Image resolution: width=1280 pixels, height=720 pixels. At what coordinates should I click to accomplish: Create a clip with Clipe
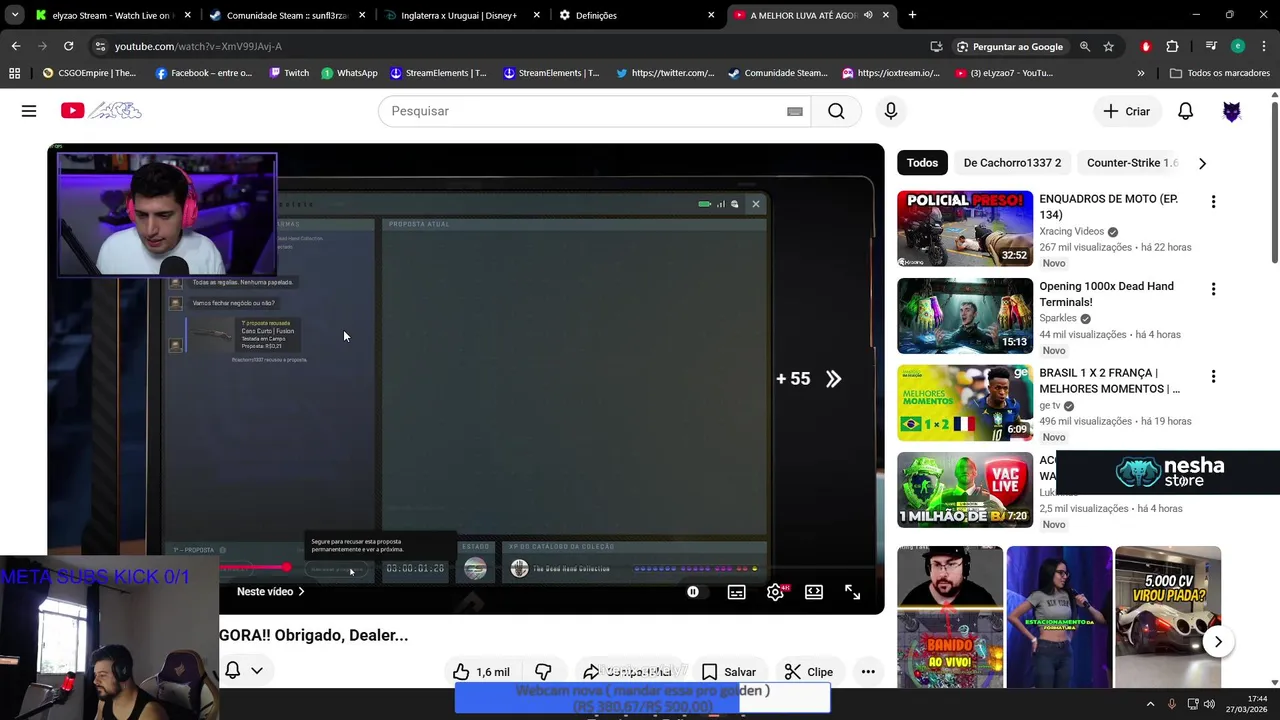[x=809, y=672]
